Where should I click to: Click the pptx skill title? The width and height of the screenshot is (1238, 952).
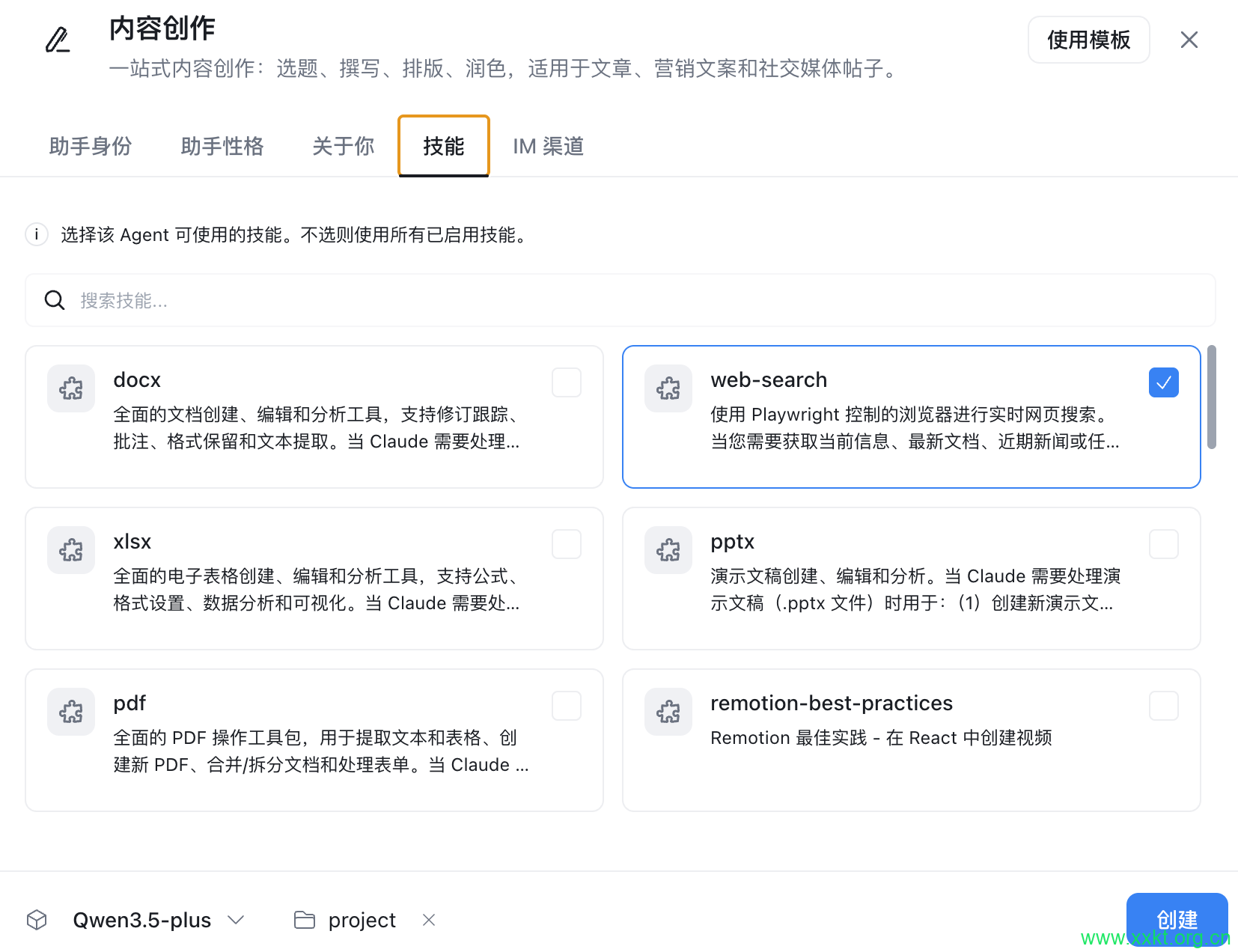point(733,542)
